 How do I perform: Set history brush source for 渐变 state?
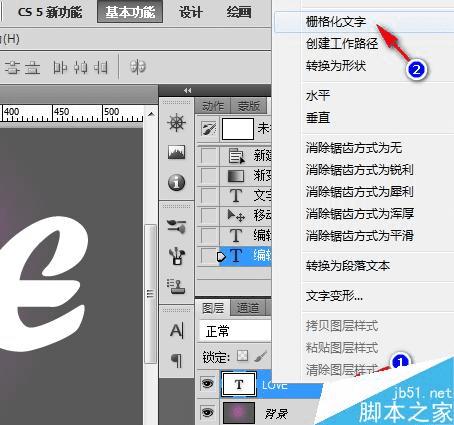pos(209,176)
